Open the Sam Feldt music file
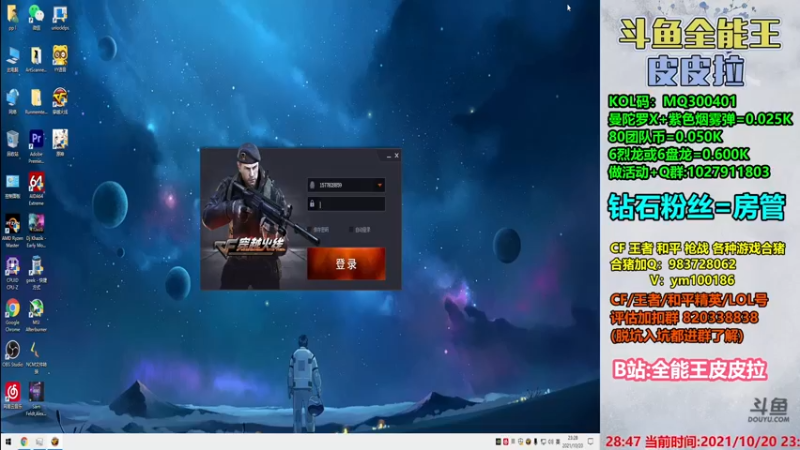The width and height of the screenshot is (800, 450). click(x=36, y=399)
